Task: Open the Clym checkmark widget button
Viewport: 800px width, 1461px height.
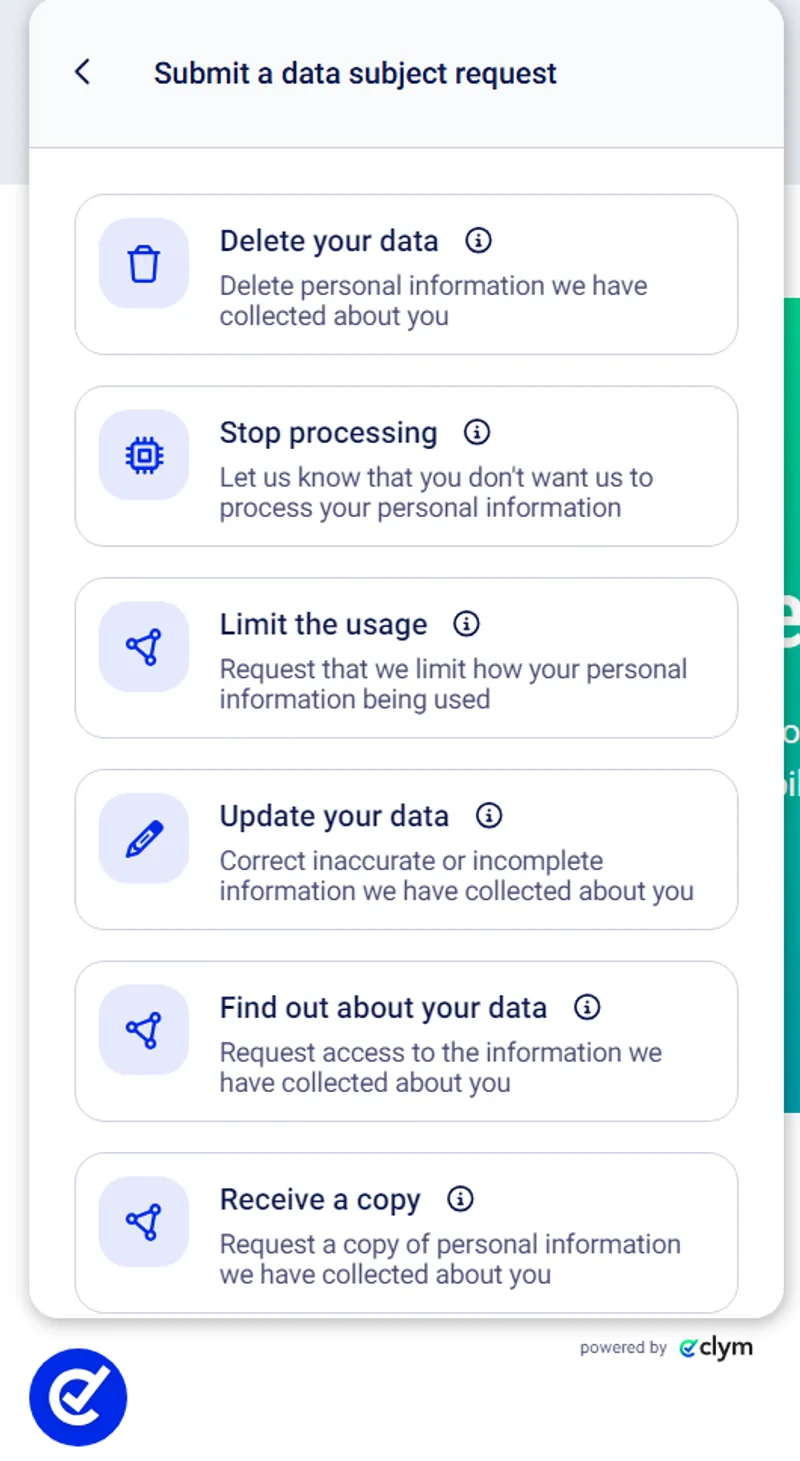Action: click(77, 1396)
